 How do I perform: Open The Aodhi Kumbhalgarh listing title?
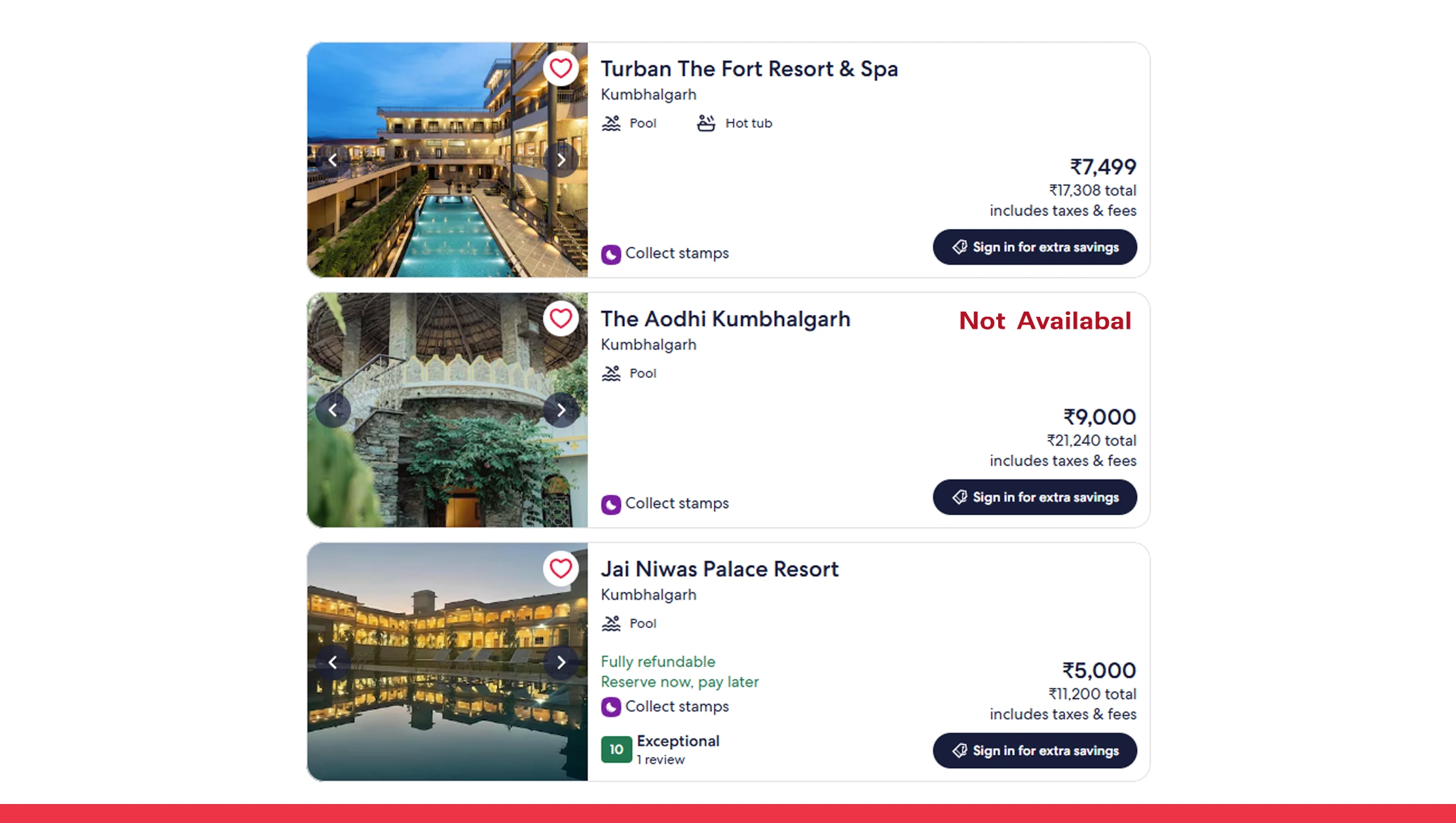coord(725,319)
